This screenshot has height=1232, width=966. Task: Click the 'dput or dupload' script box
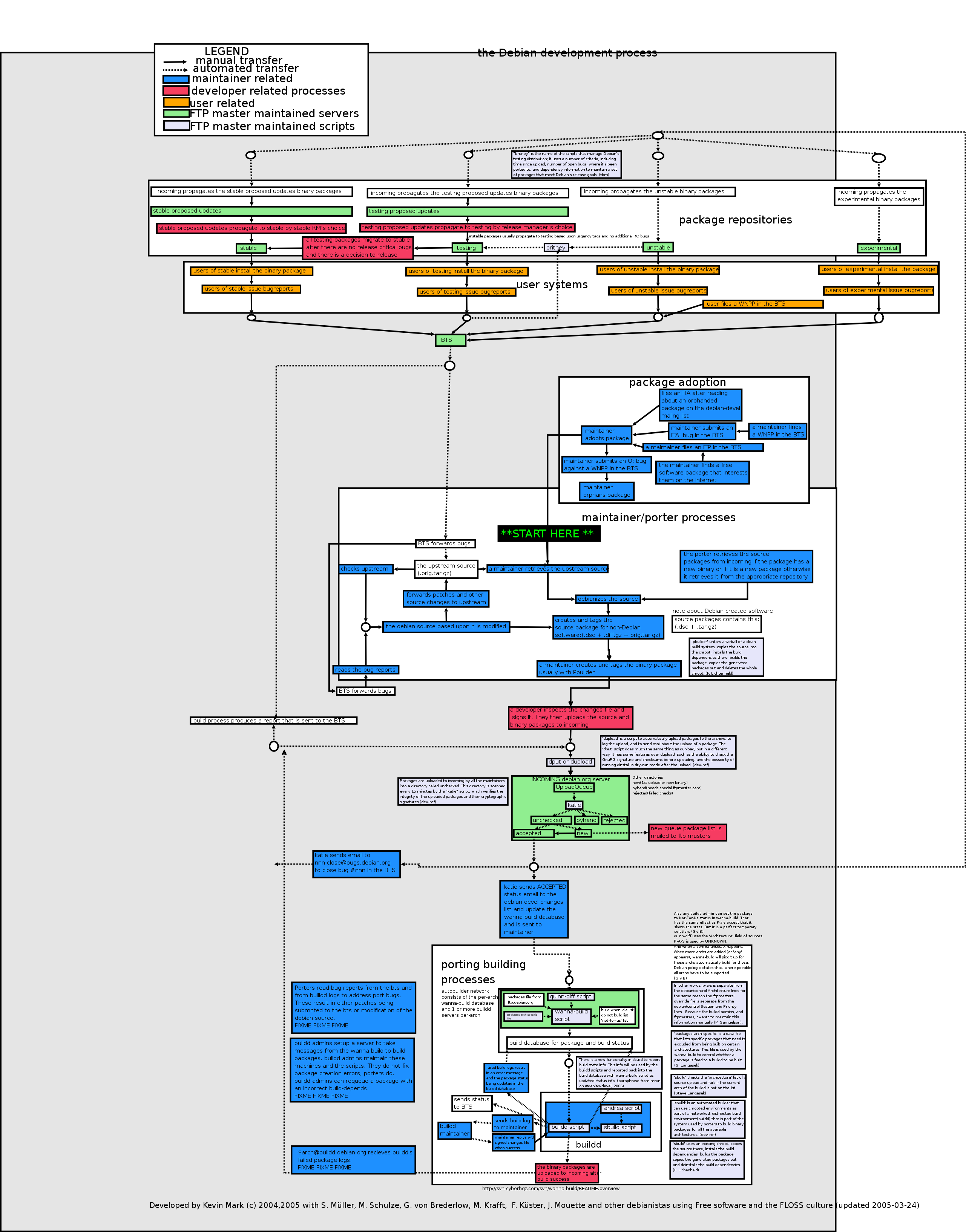[570, 762]
